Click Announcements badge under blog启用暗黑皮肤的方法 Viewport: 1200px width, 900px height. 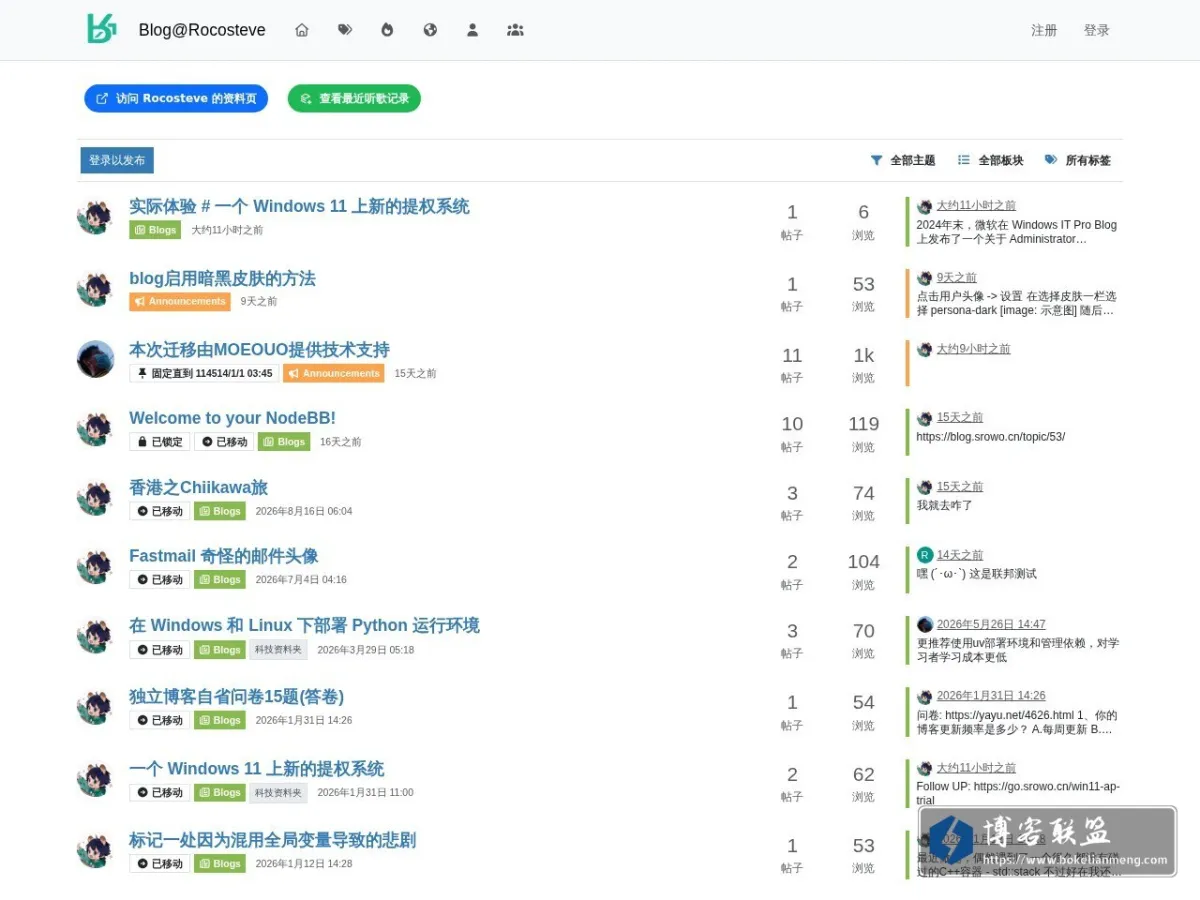(180, 301)
